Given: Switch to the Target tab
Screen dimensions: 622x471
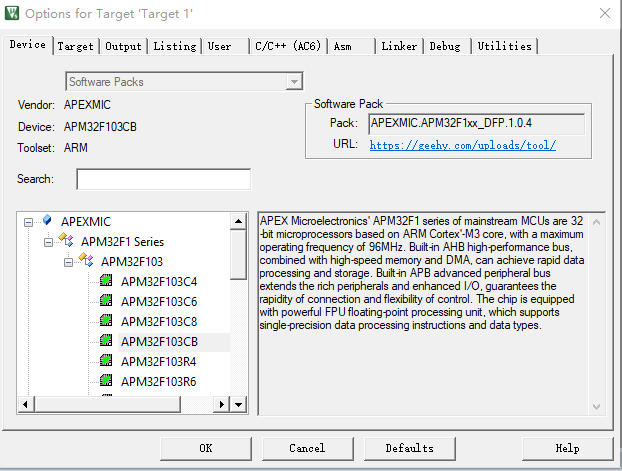Looking at the screenshot, I should 75,46.
